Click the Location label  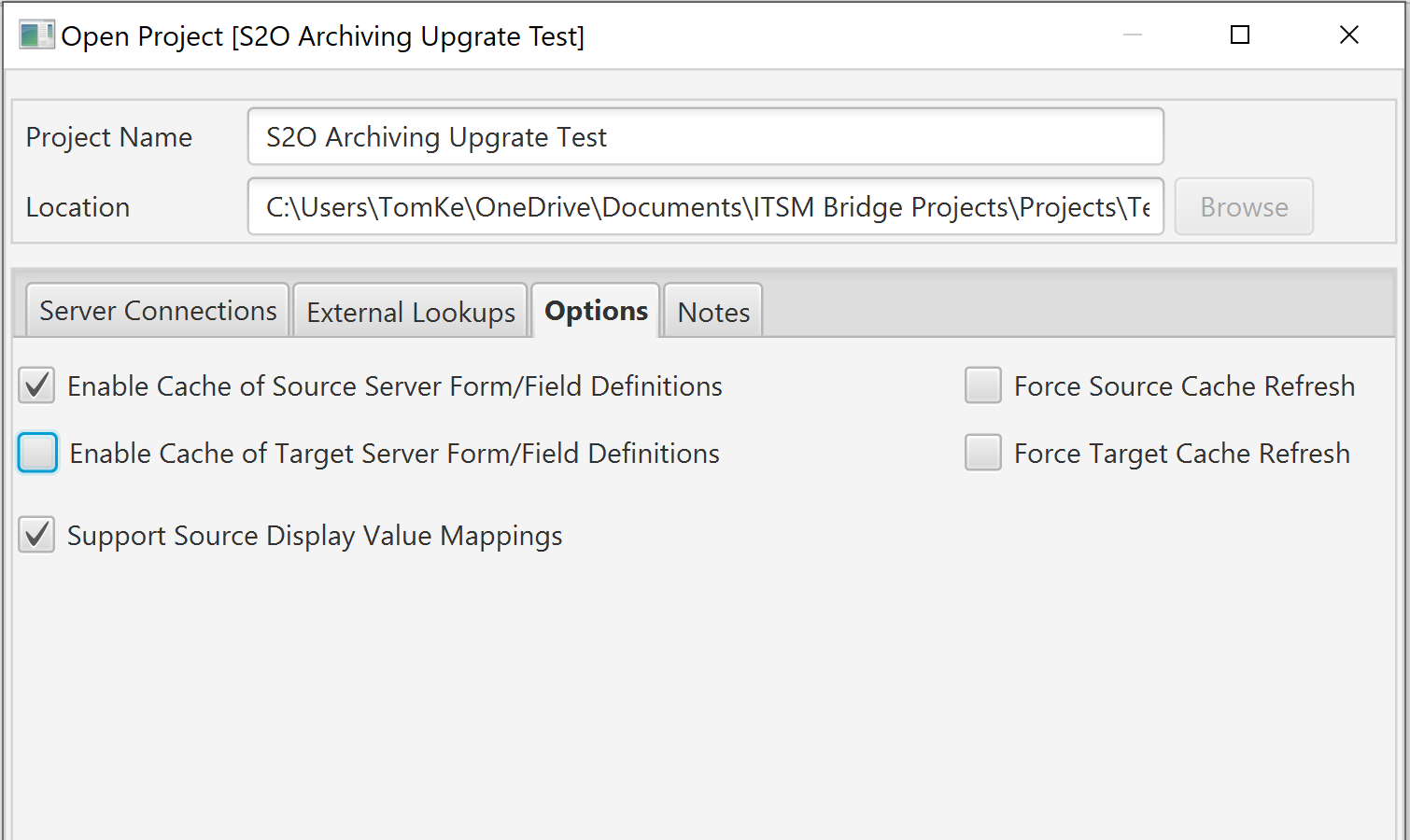(x=78, y=207)
